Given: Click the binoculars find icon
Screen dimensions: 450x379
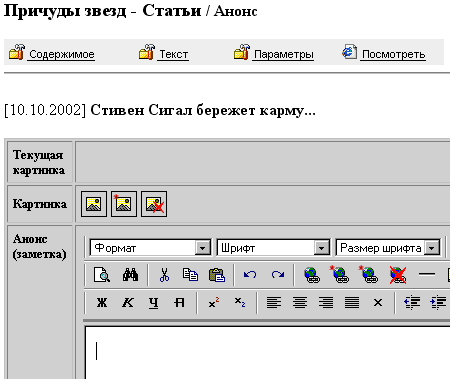Looking at the screenshot, I should click(x=130, y=275).
